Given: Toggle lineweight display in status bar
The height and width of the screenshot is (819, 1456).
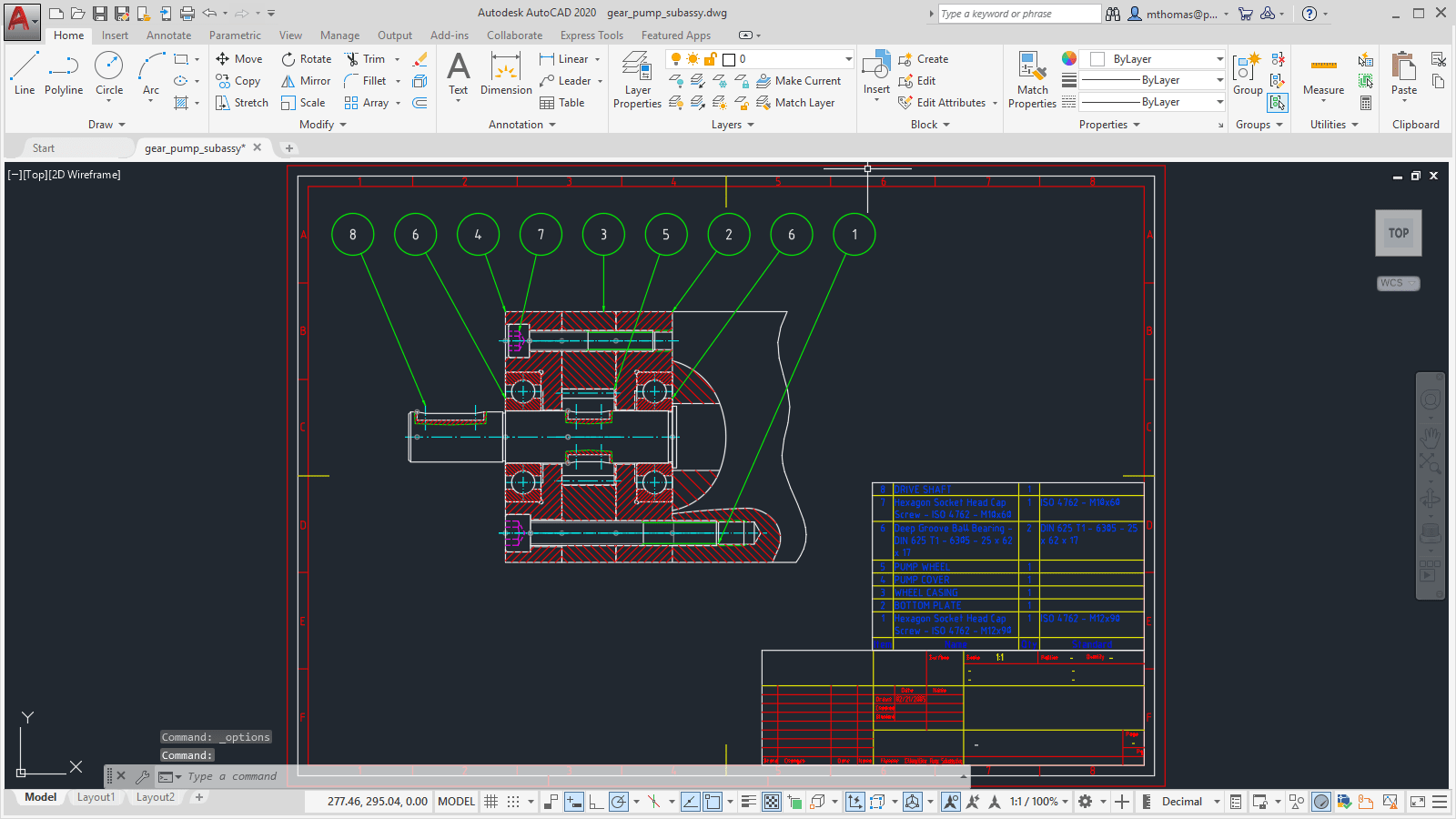Looking at the screenshot, I should point(748,802).
